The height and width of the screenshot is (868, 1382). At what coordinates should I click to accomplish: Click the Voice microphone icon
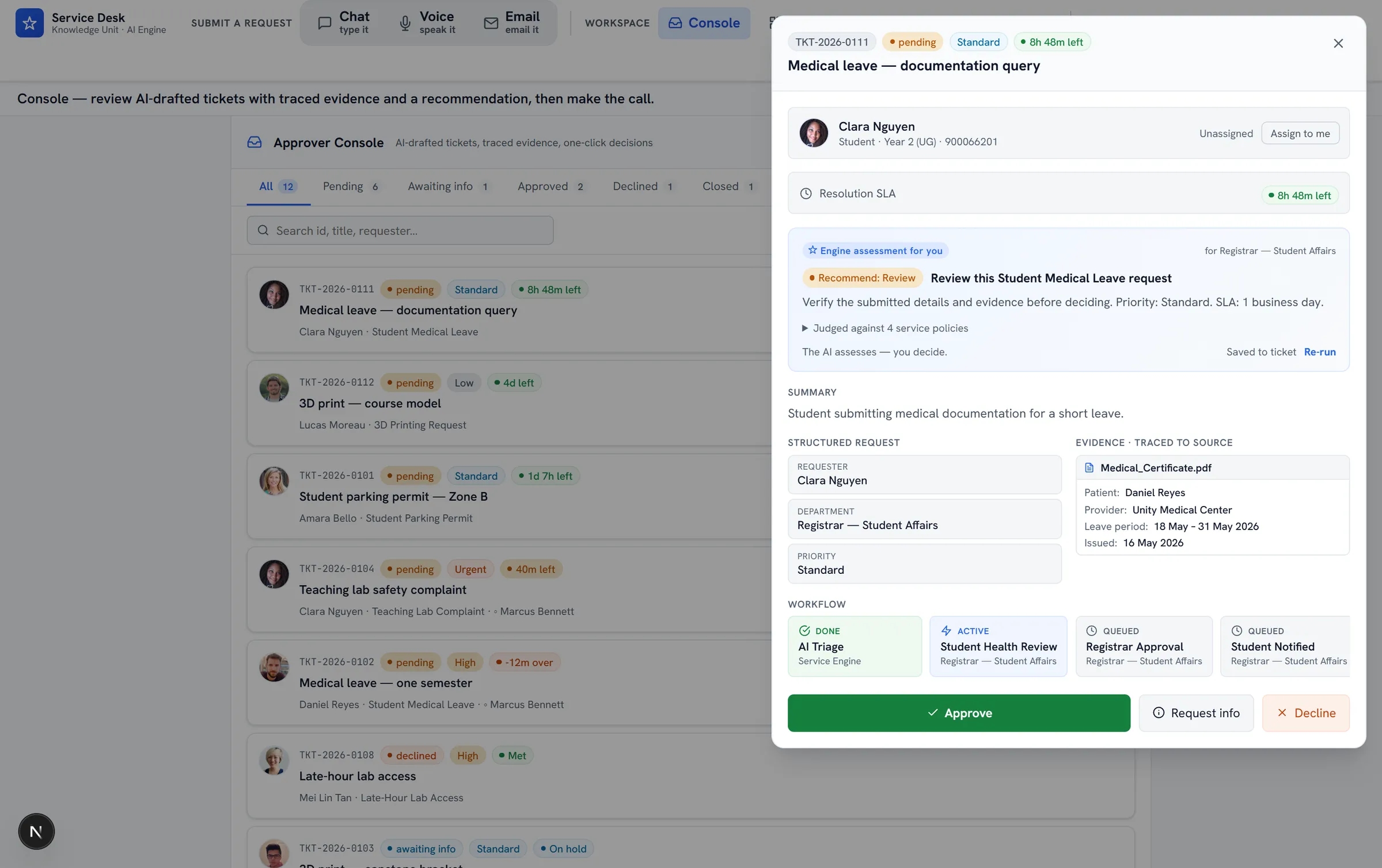click(x=405, y=23)
